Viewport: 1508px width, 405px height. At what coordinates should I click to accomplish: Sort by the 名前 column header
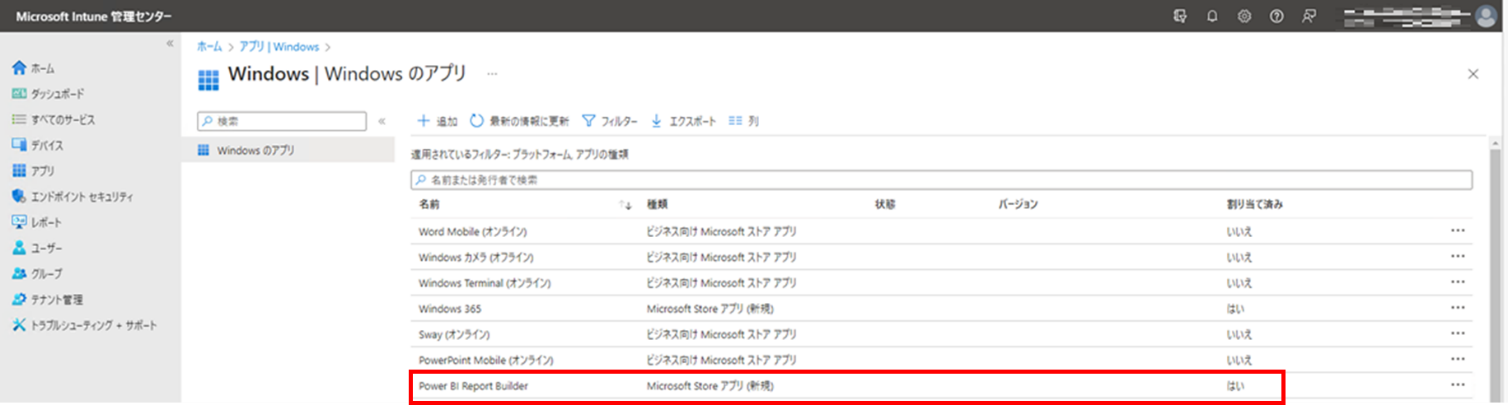click(x=428, y=204)
